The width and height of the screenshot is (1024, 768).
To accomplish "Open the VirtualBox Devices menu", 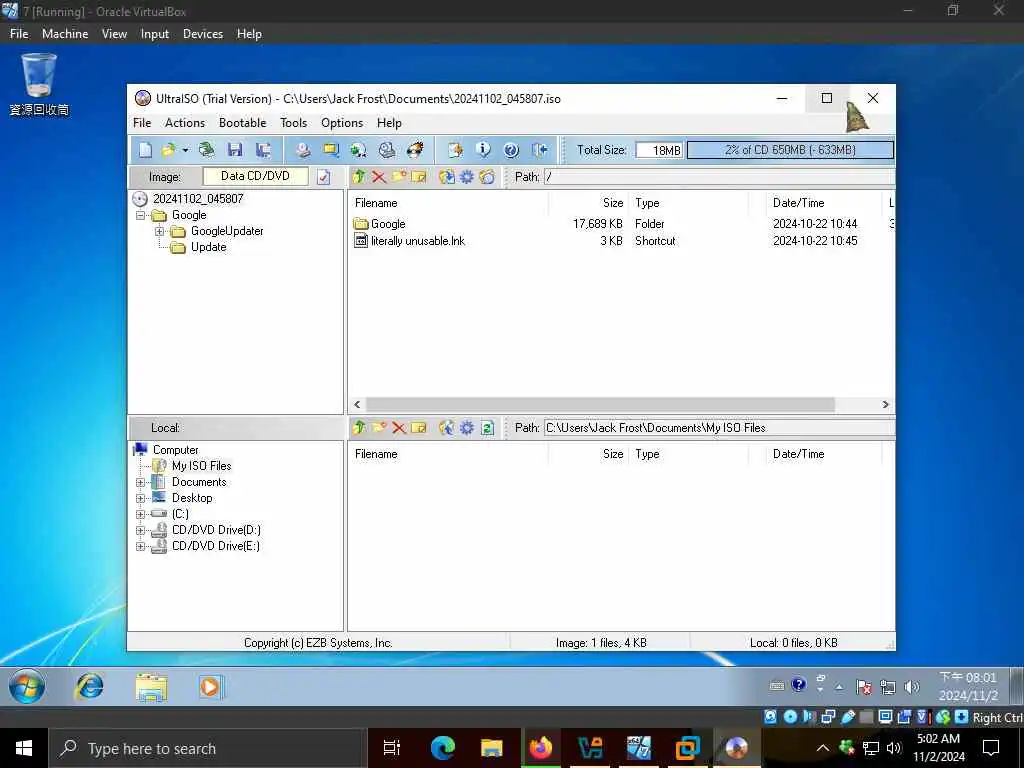I will click(202, 34).
